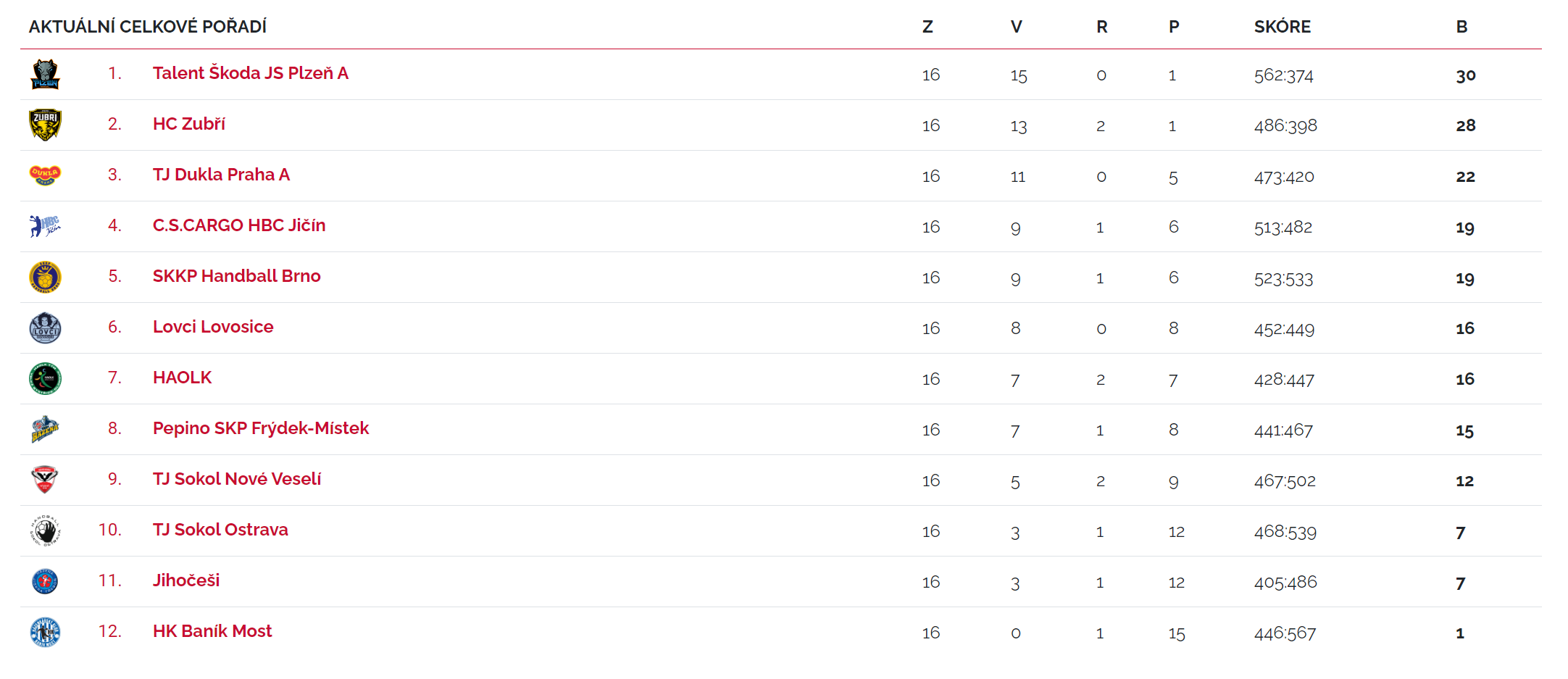Click the HAOLK green circular logo
1568x679 pixels.
click(x=45, y=378)
